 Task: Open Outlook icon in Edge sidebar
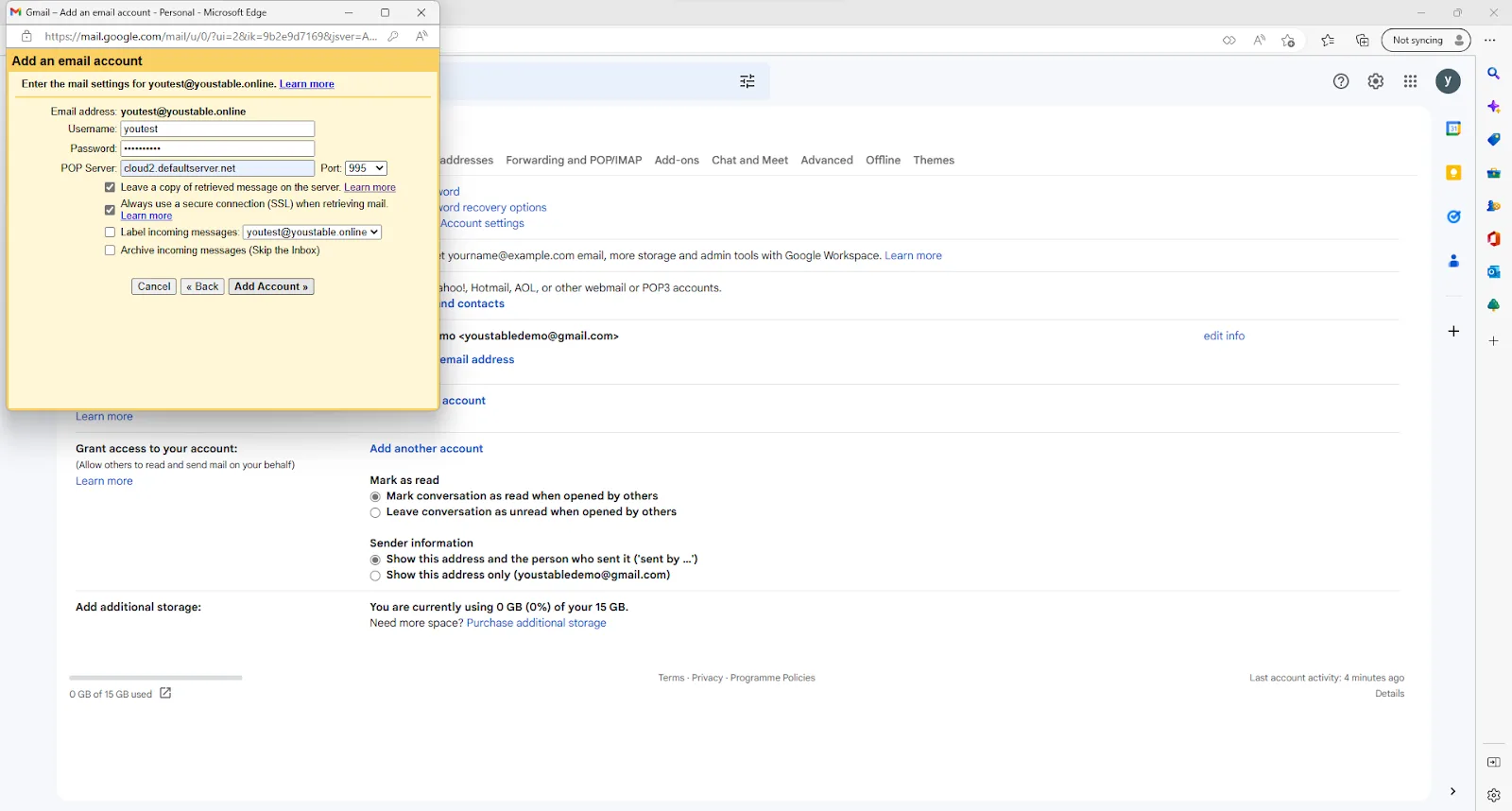[x=1494, y=272]
